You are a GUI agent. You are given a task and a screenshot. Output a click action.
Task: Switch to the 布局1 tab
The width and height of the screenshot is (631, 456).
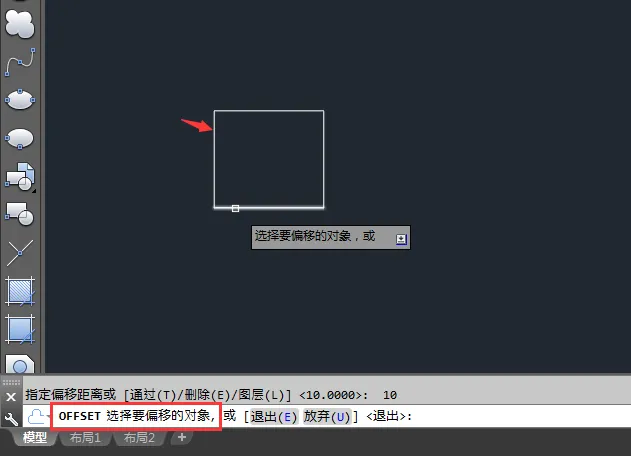[85, 437]
